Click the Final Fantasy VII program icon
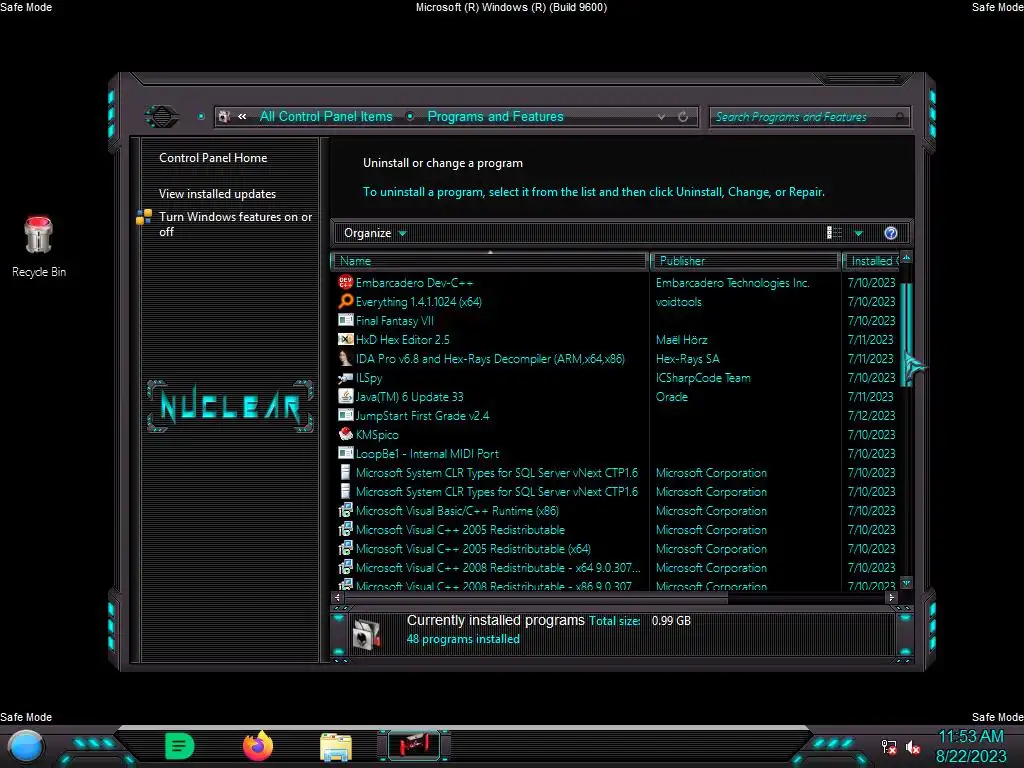 click(x=345, y=320)
